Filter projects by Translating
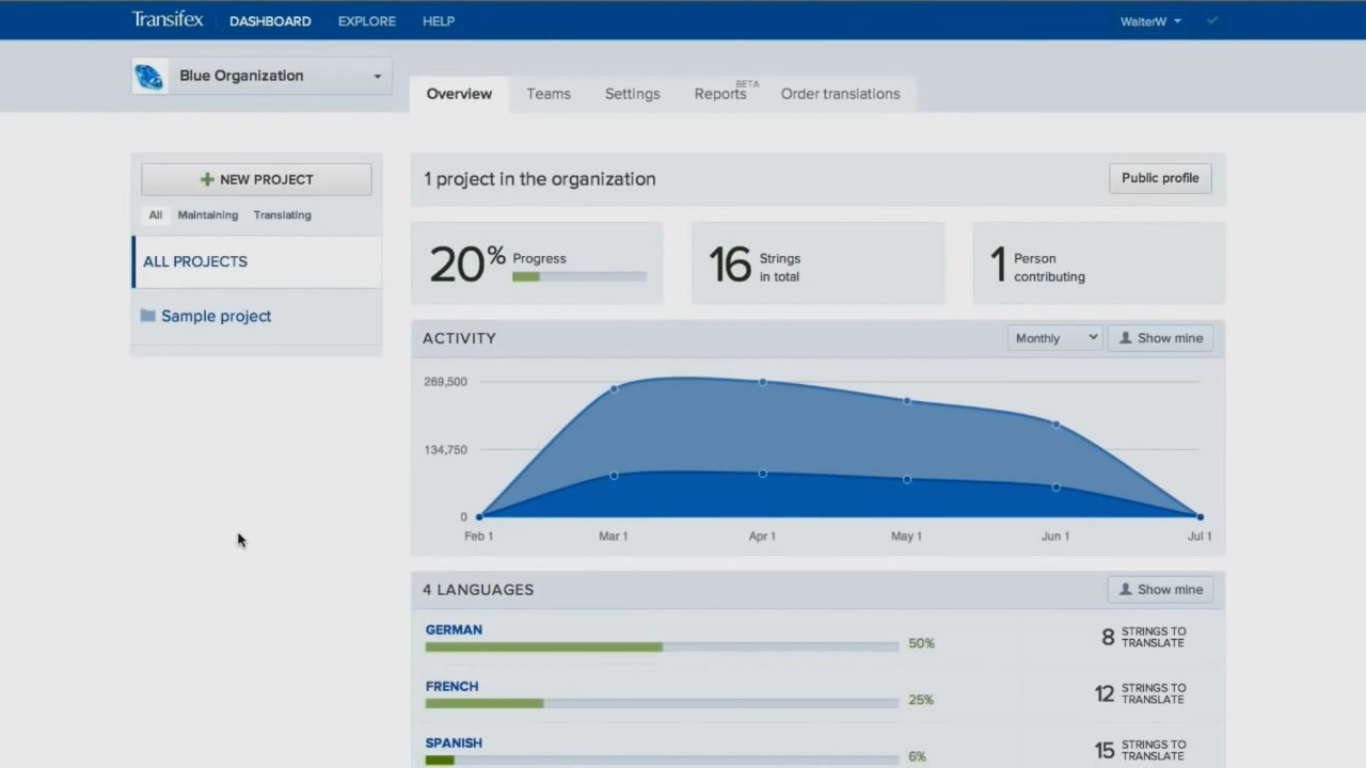 point(282,215)
